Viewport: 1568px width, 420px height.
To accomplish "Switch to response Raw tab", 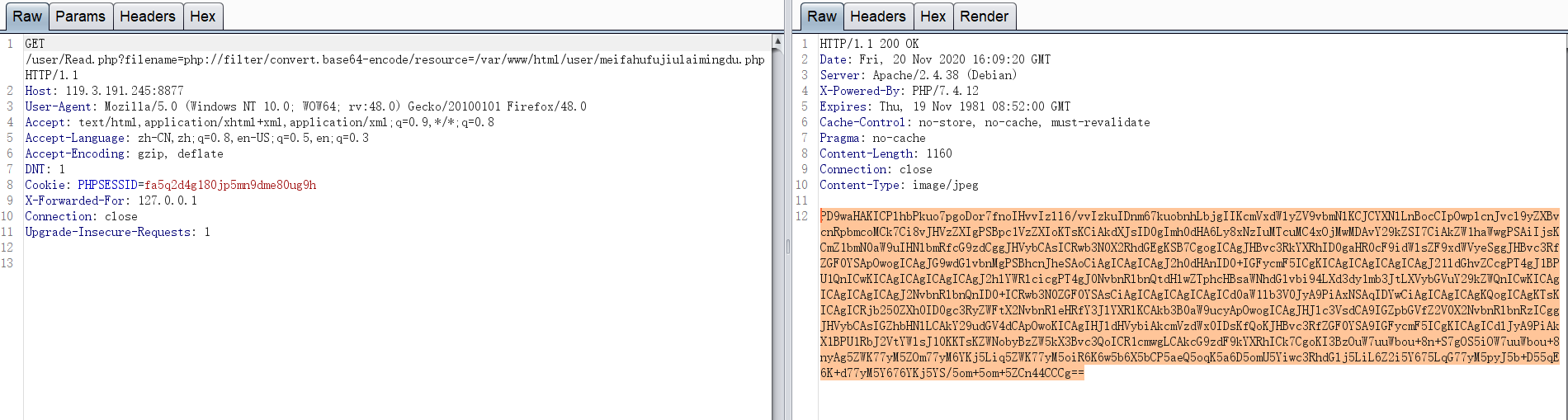I will [821, 17].
